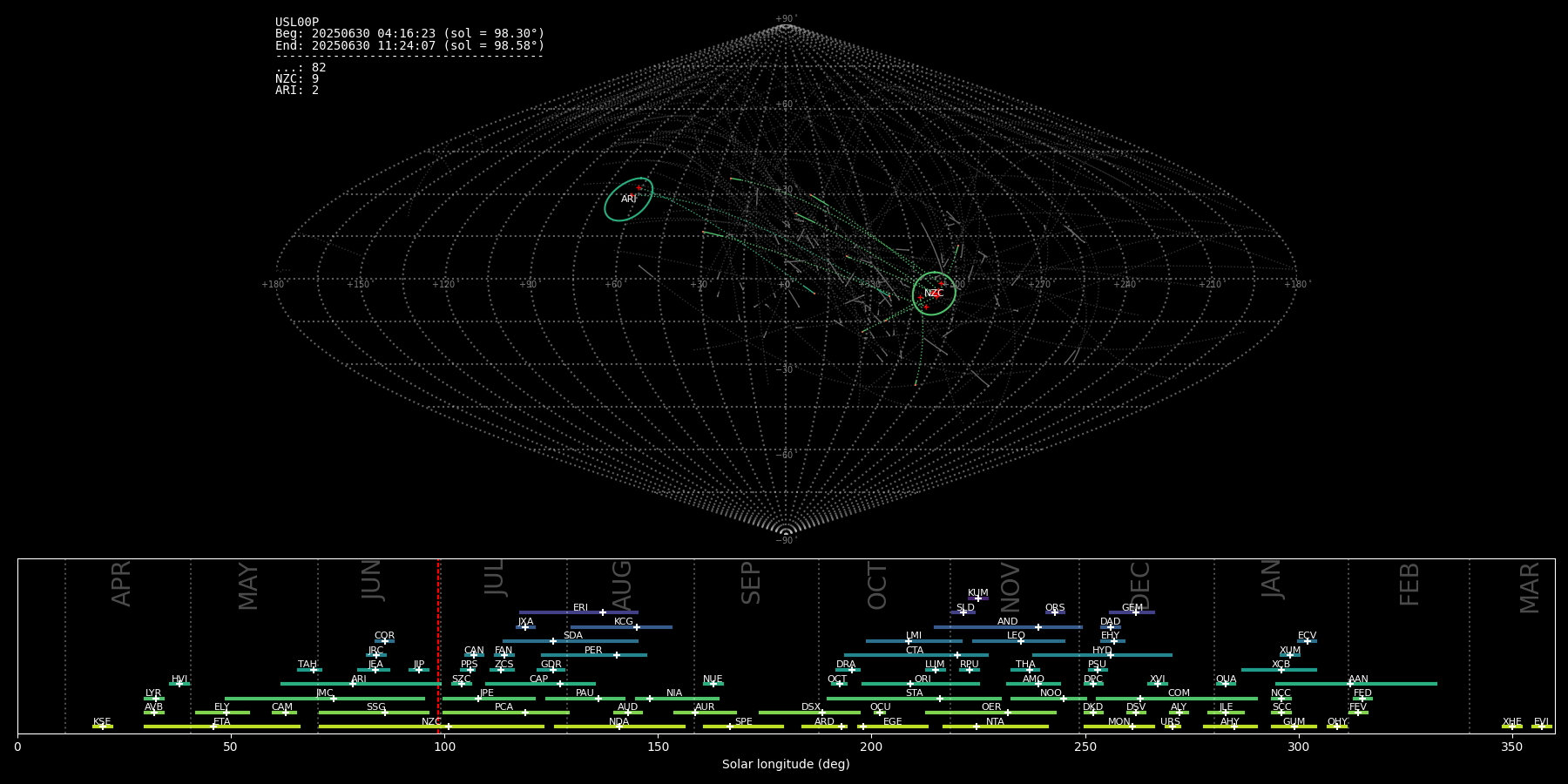Select the NIA shower bar
The image size is (1568, 784).
[677, 699]
